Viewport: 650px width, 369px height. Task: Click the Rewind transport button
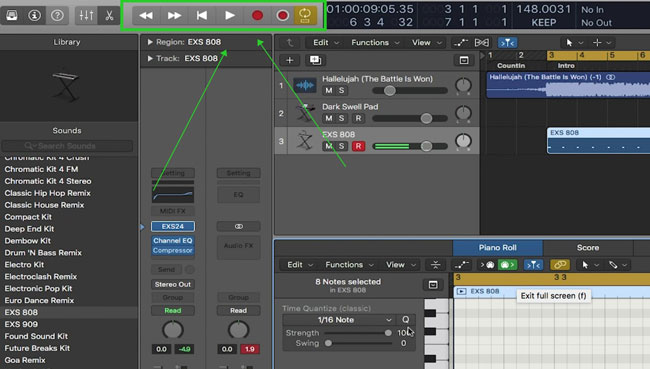pyautogui.click(x=146, y=15)
